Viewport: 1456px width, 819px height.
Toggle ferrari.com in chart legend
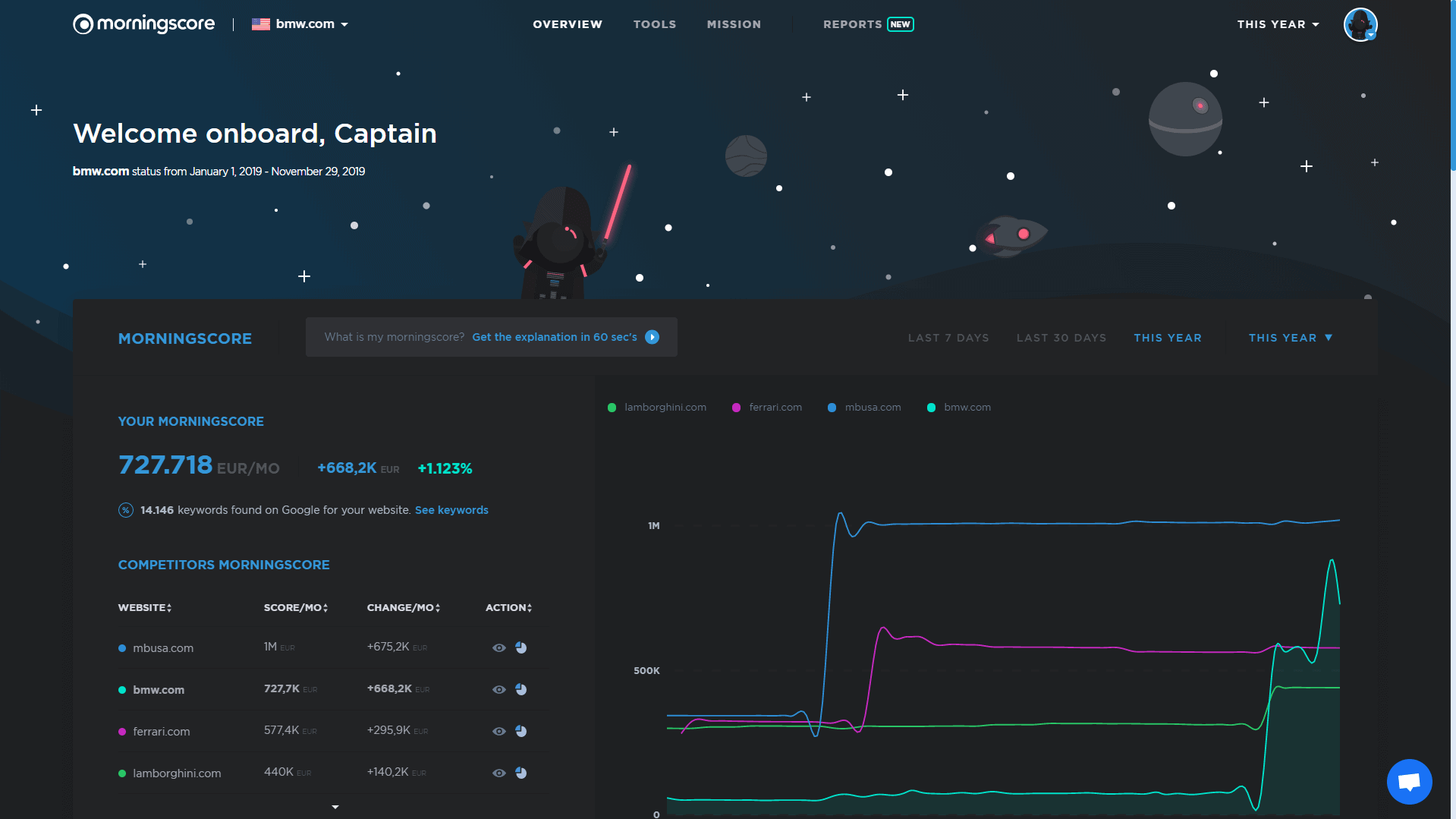767,408
